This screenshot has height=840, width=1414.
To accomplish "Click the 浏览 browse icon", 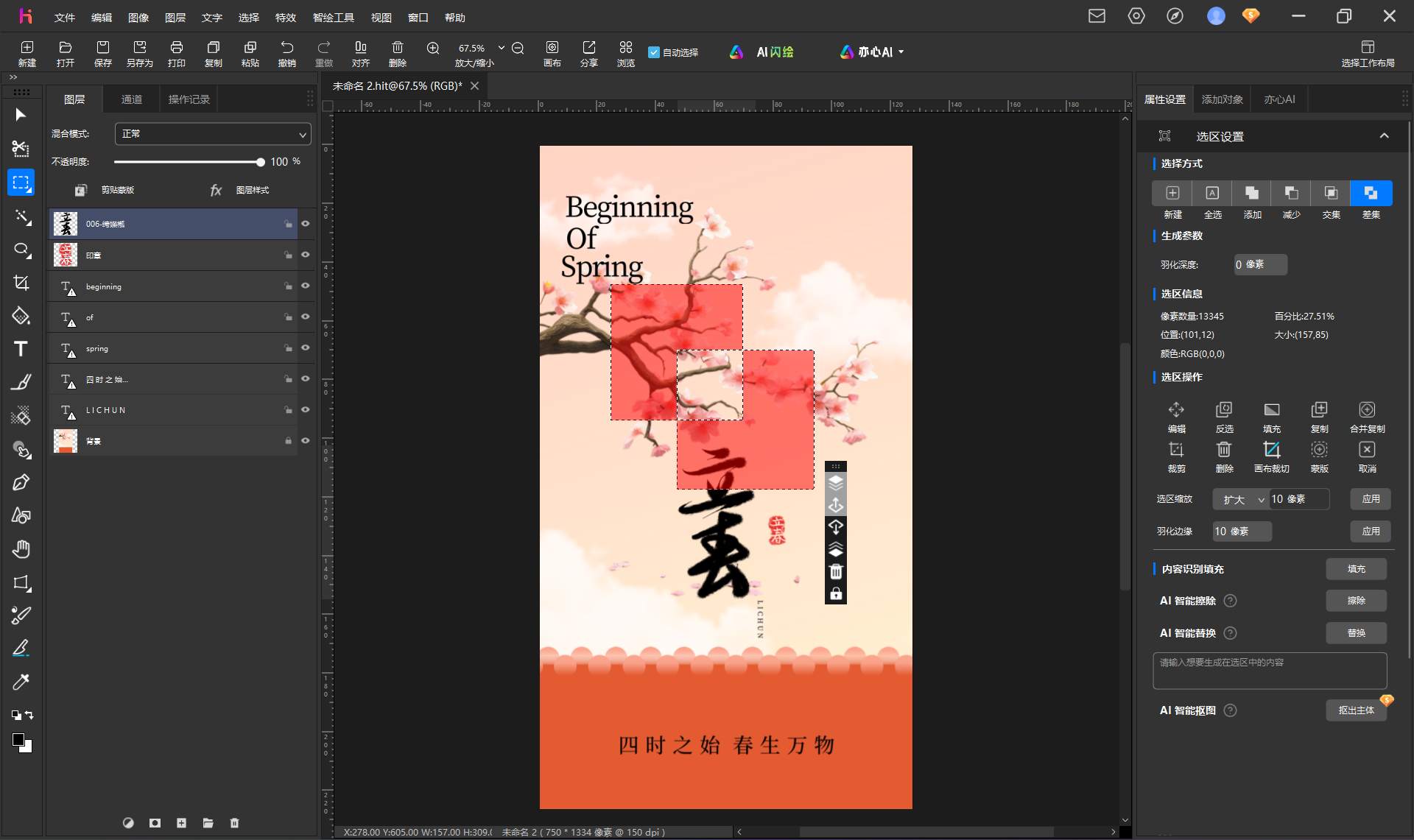I will (625, 53).
